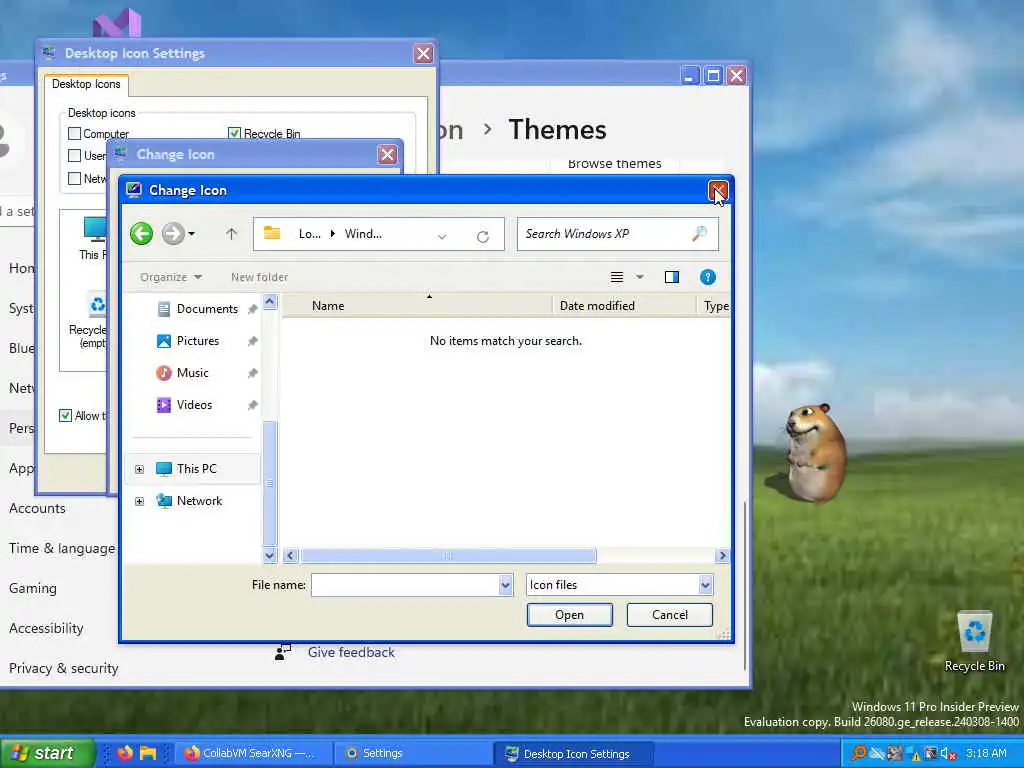Viewport: 1024px width, 768px height.
Task: Click the pin icon next to Videos
Action: pos(252,405)
